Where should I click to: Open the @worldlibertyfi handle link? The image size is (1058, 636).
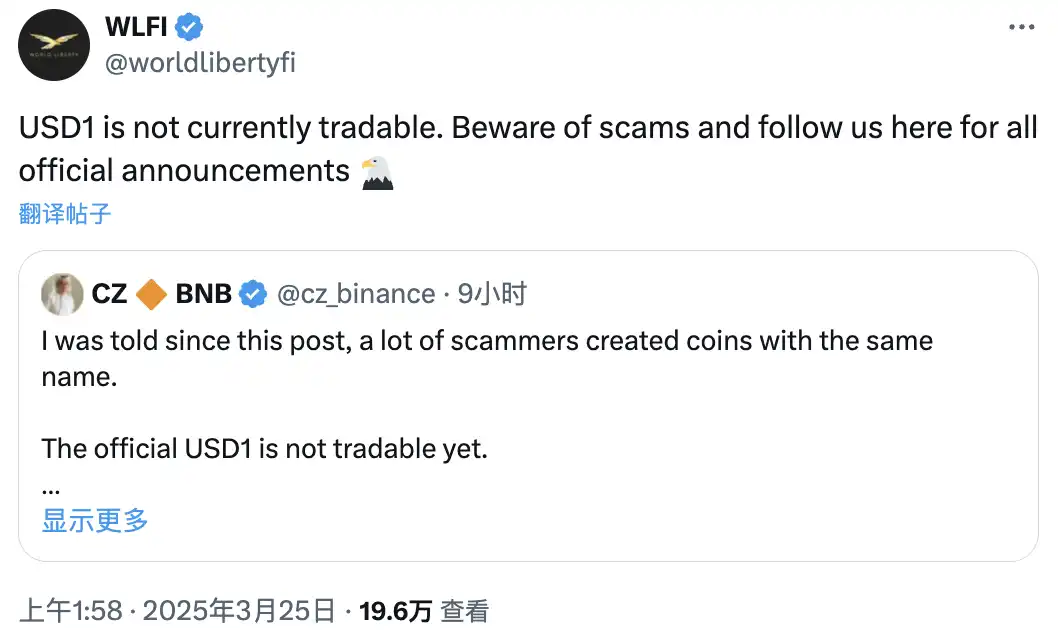click(x=200, y=62)
